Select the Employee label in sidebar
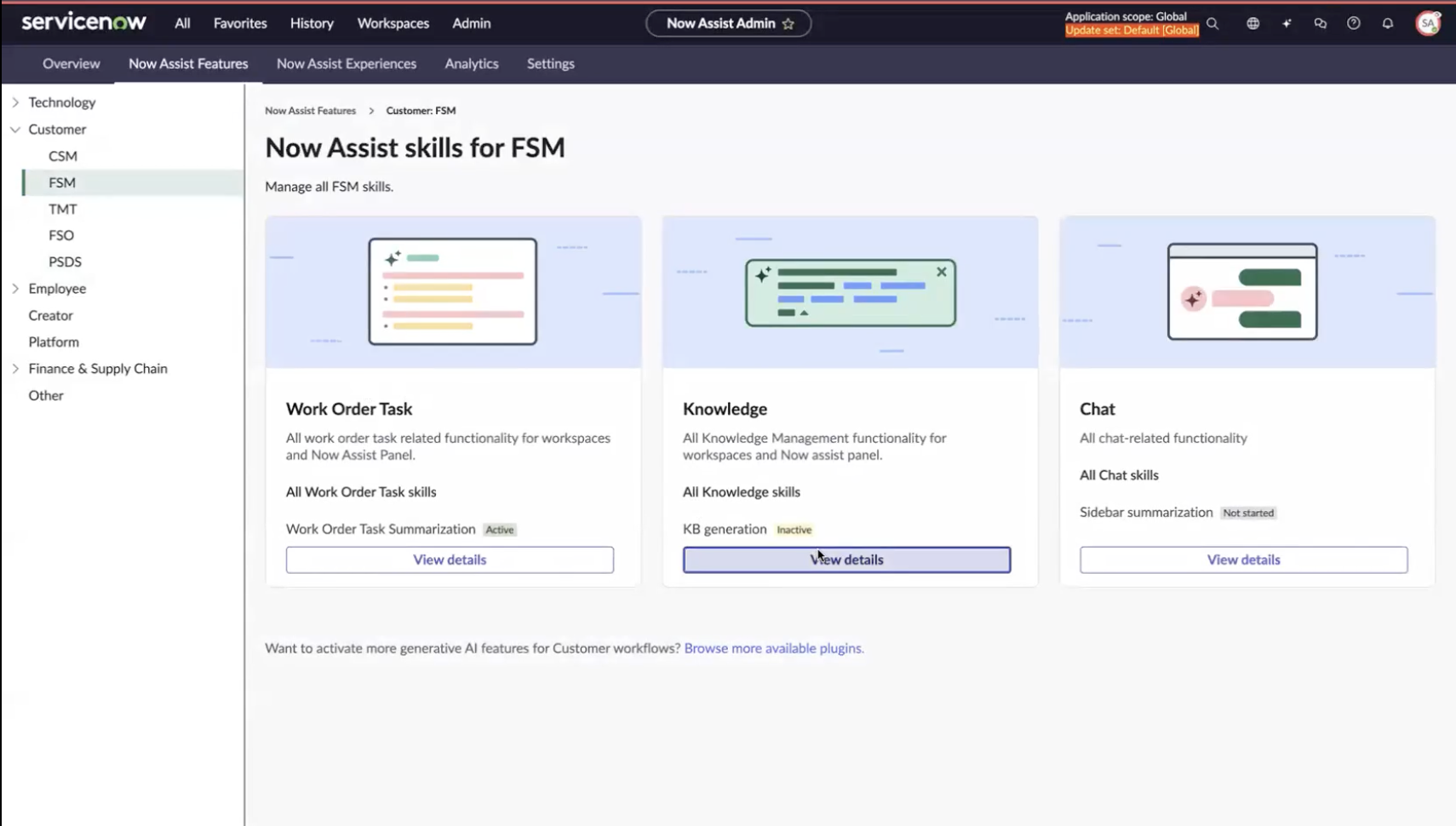The height and width of the screenshot is (826, 1456). [x=57, y=289]
